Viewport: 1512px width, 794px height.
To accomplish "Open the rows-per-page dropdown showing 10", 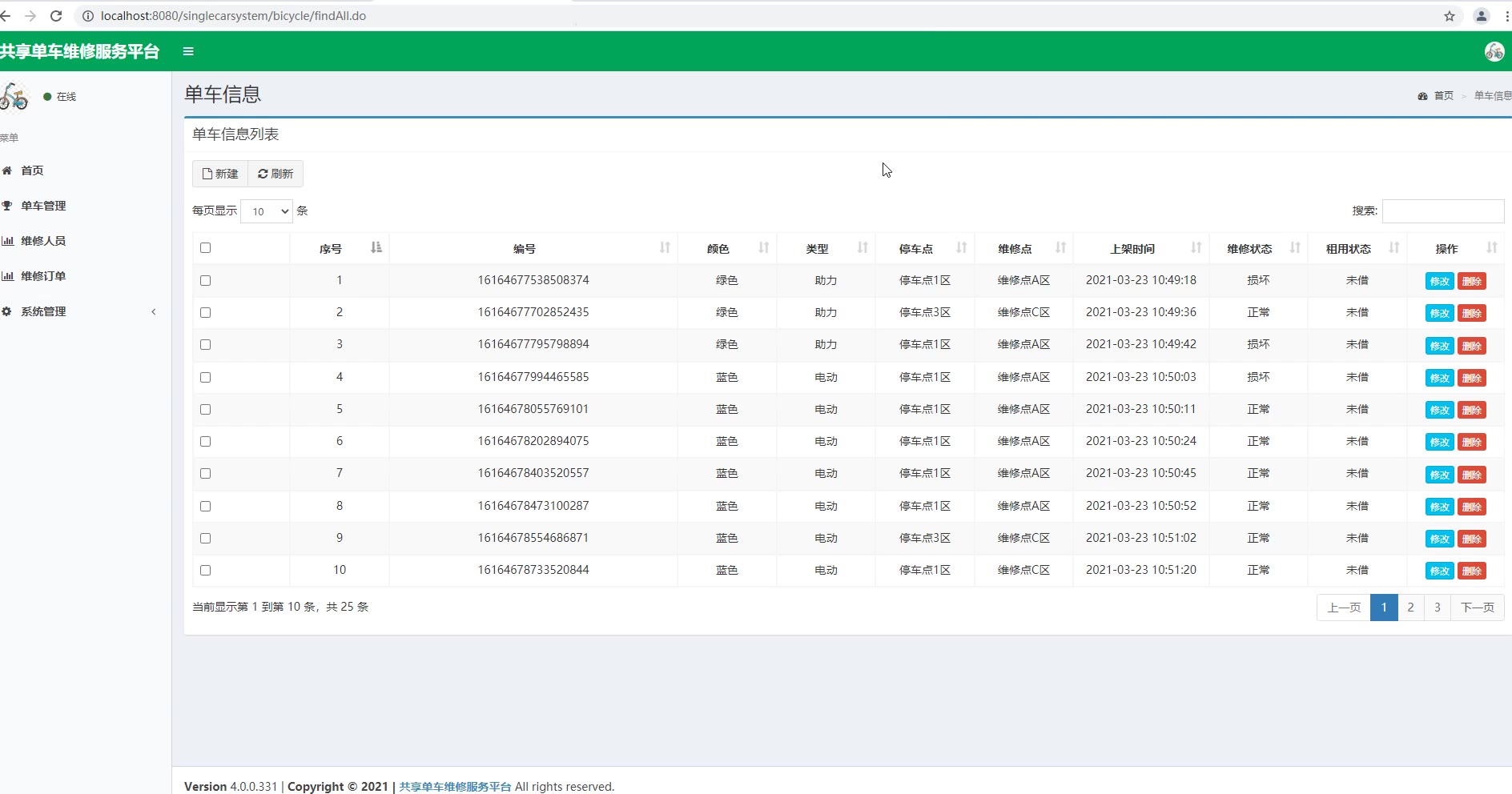I will (x=267, y=211).
